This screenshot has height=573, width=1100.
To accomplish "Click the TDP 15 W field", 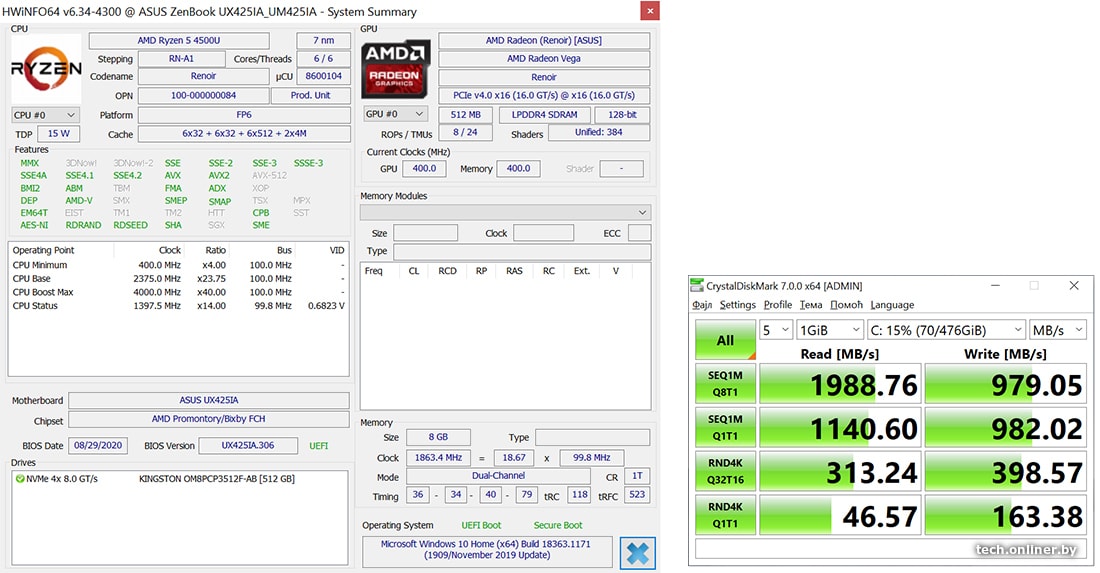I will tap(59, 134).
